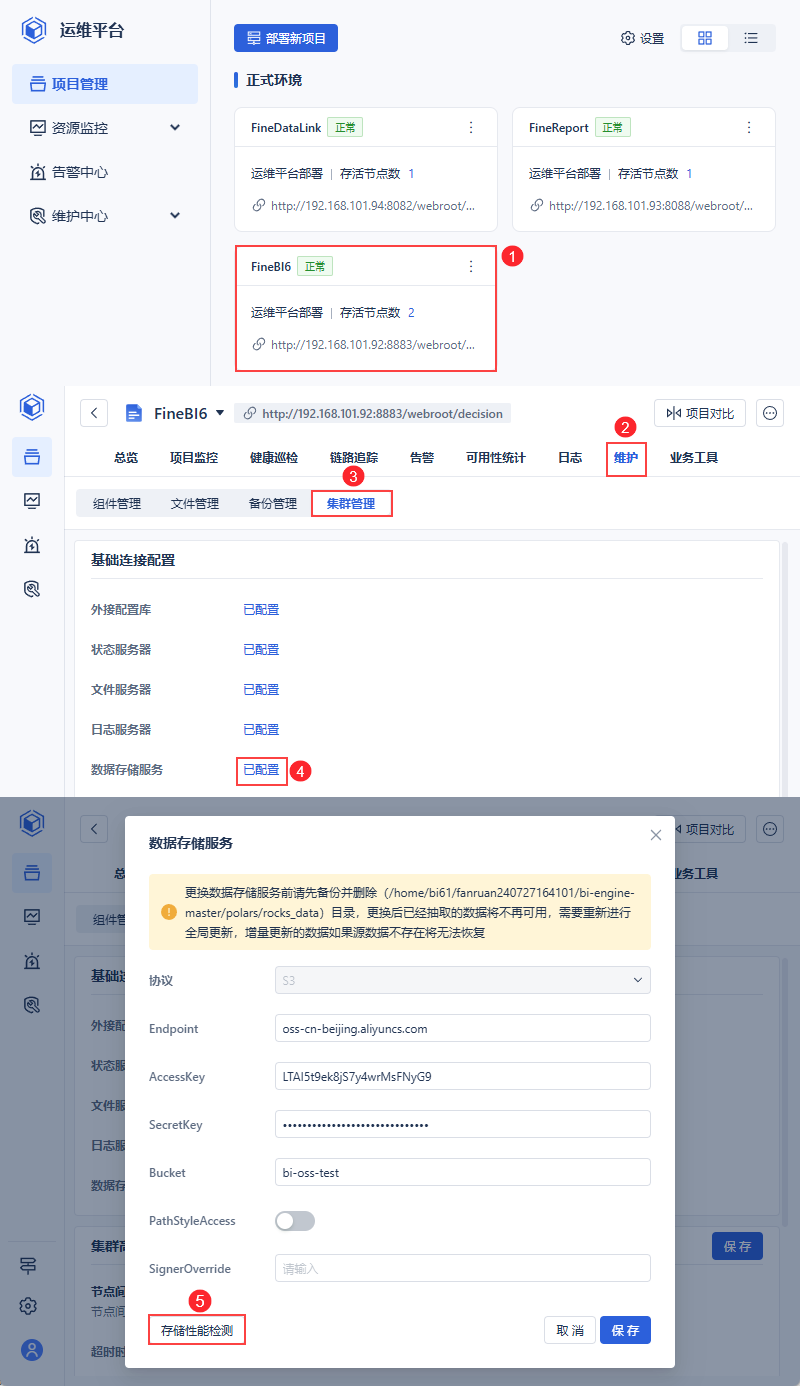Click the dialog's 保存 button

pyautogui.click(x=626, y=1330)
